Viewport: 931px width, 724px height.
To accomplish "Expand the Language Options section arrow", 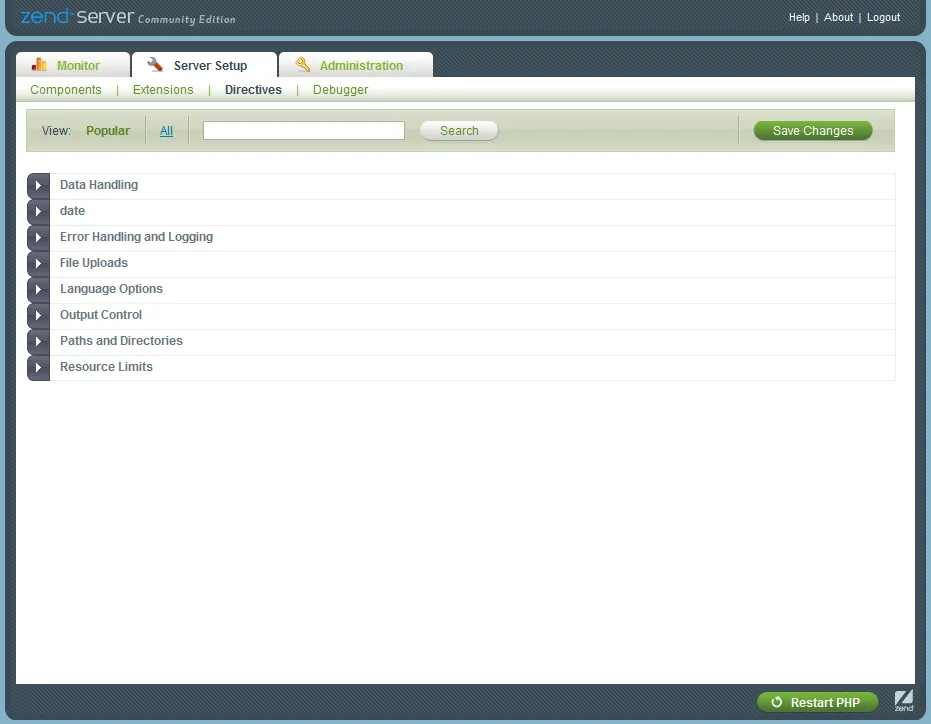I will point(38,289).
